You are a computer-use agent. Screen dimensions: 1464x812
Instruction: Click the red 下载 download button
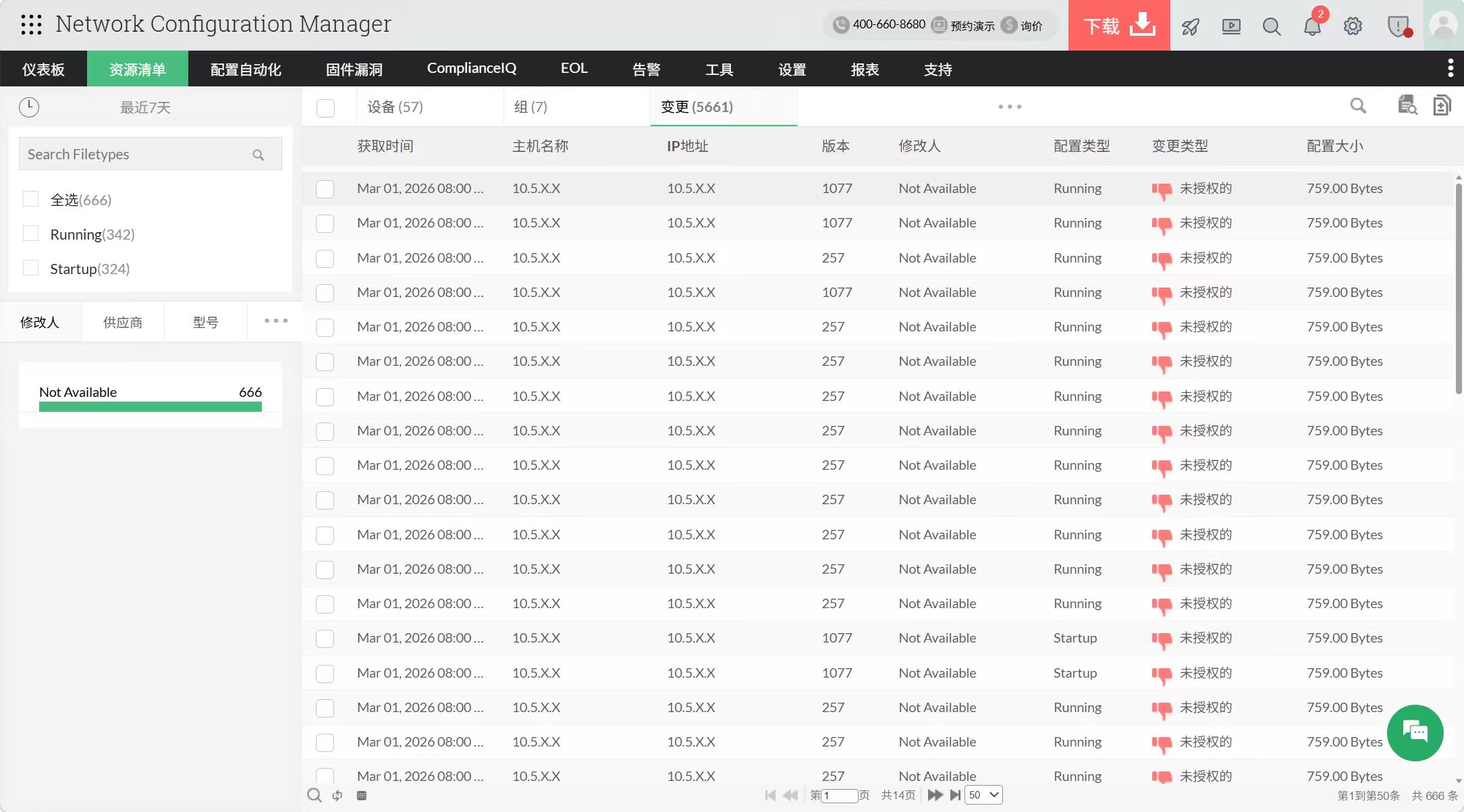pyautogui.click(x=1118, y=26)
